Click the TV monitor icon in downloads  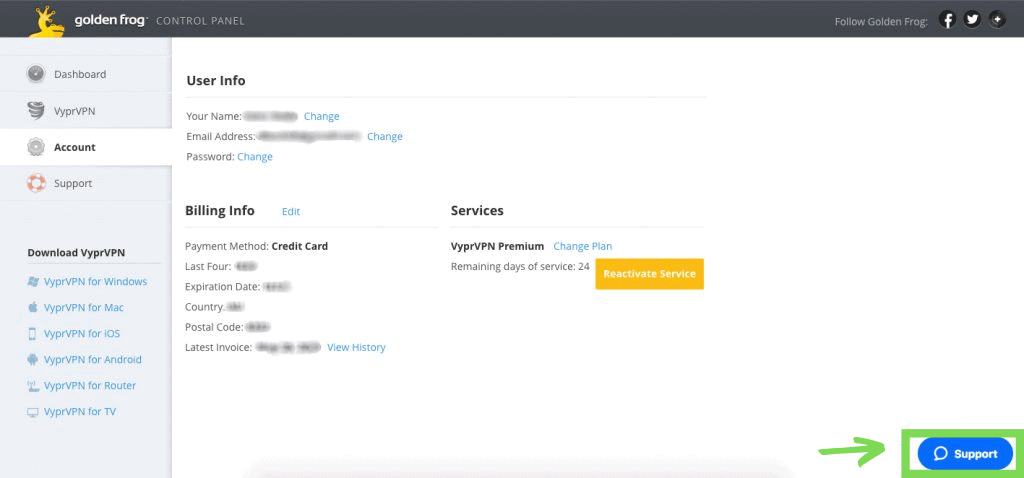point(33,412)
